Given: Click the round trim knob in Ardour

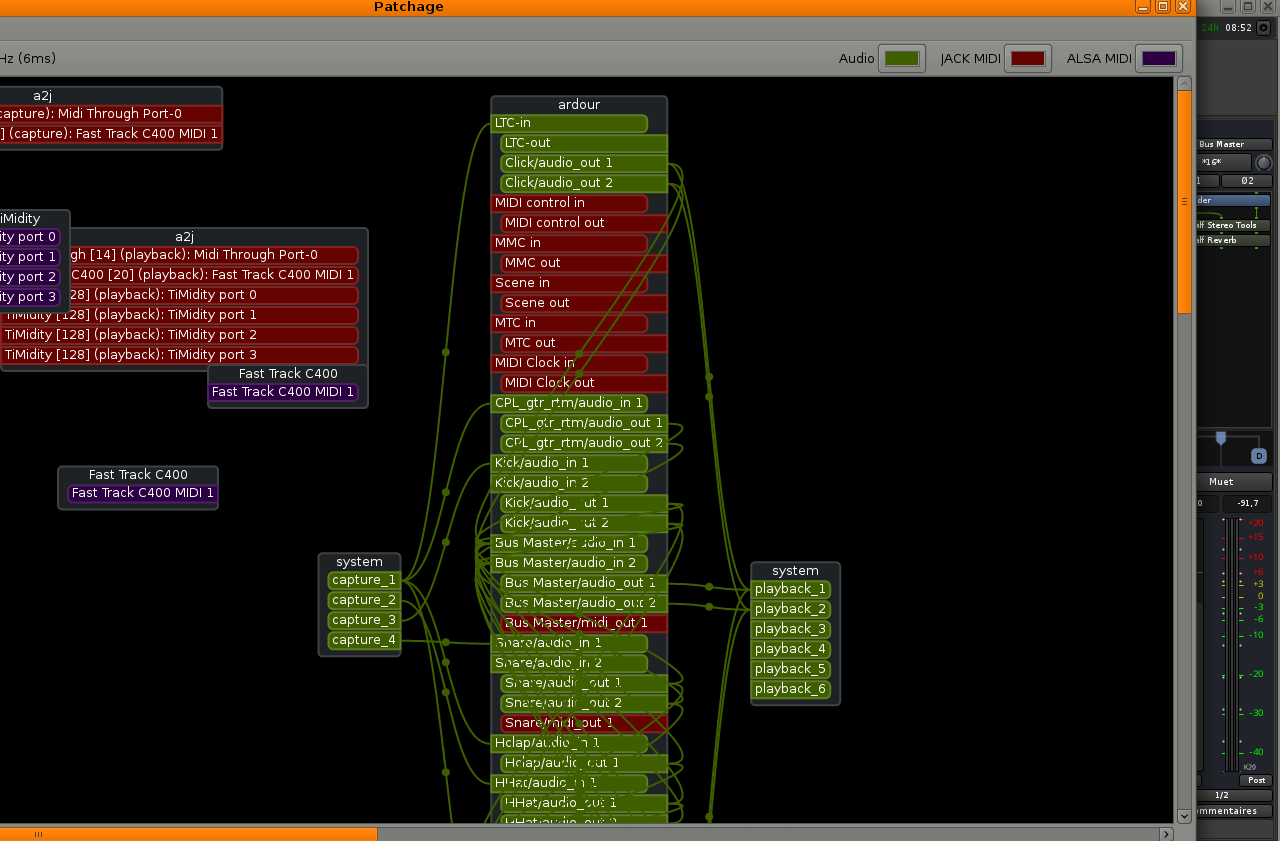Looking at the screenshot, I should 1264,162.
